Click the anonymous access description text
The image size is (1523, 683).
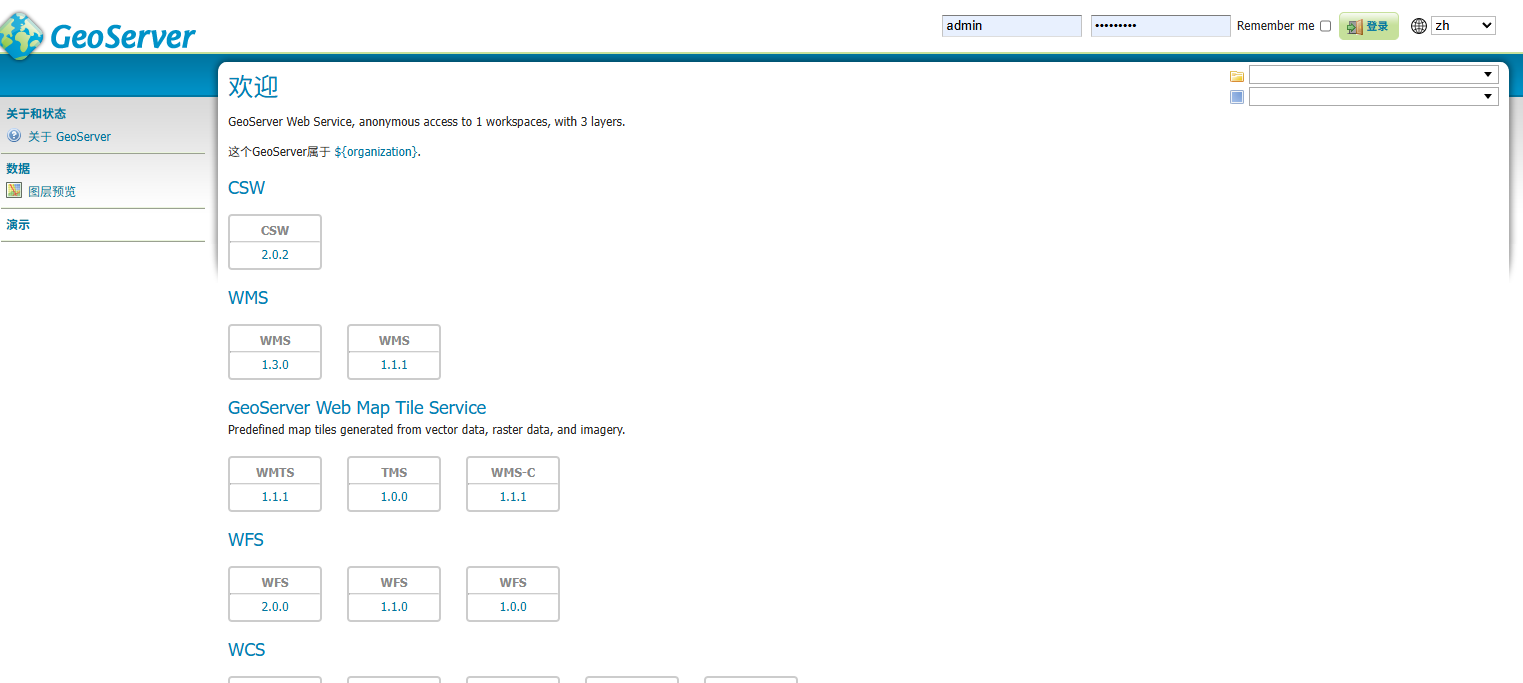click(x=426, y=122)
